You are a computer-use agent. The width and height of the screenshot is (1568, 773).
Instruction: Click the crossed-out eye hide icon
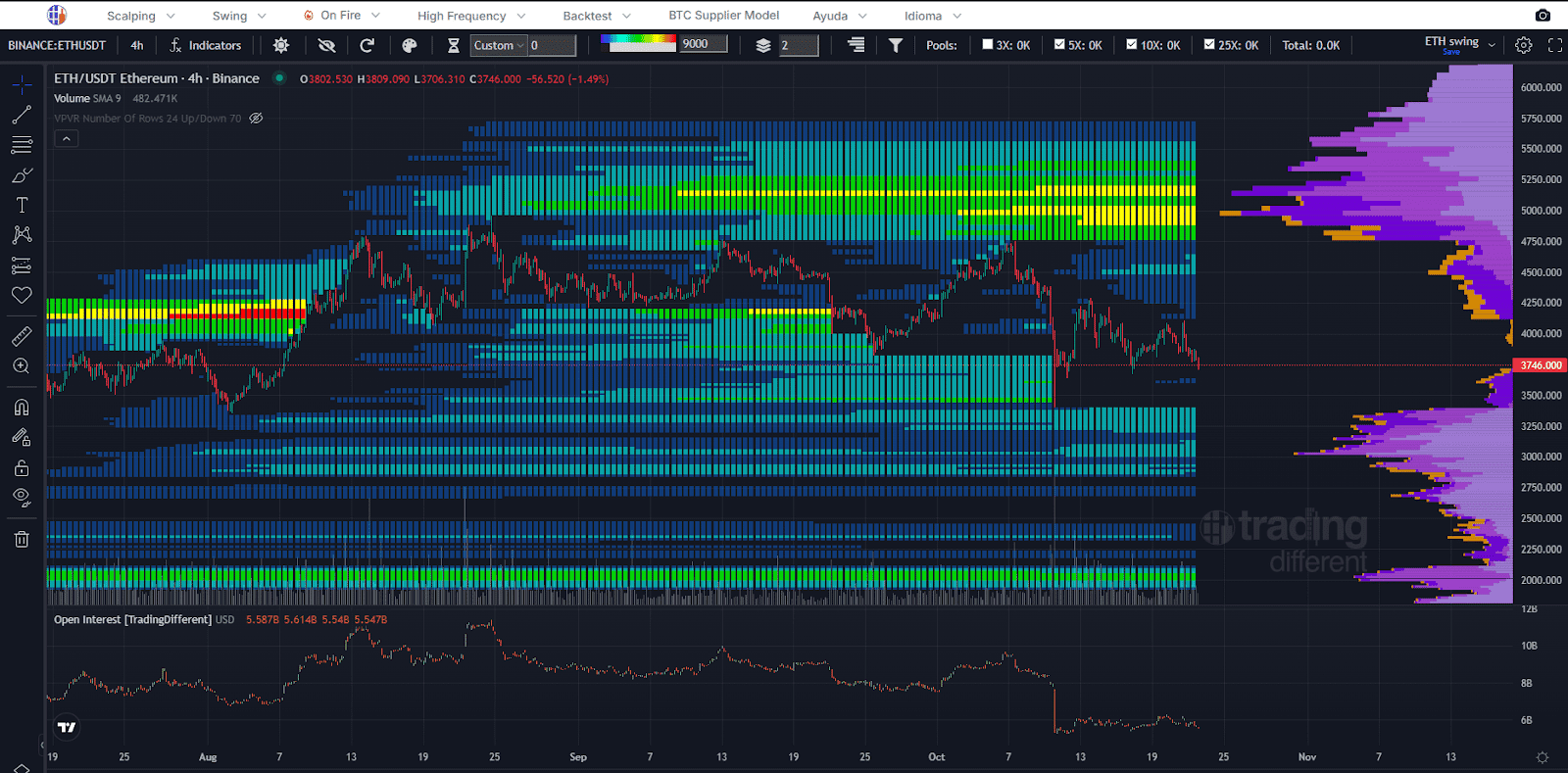326,45
